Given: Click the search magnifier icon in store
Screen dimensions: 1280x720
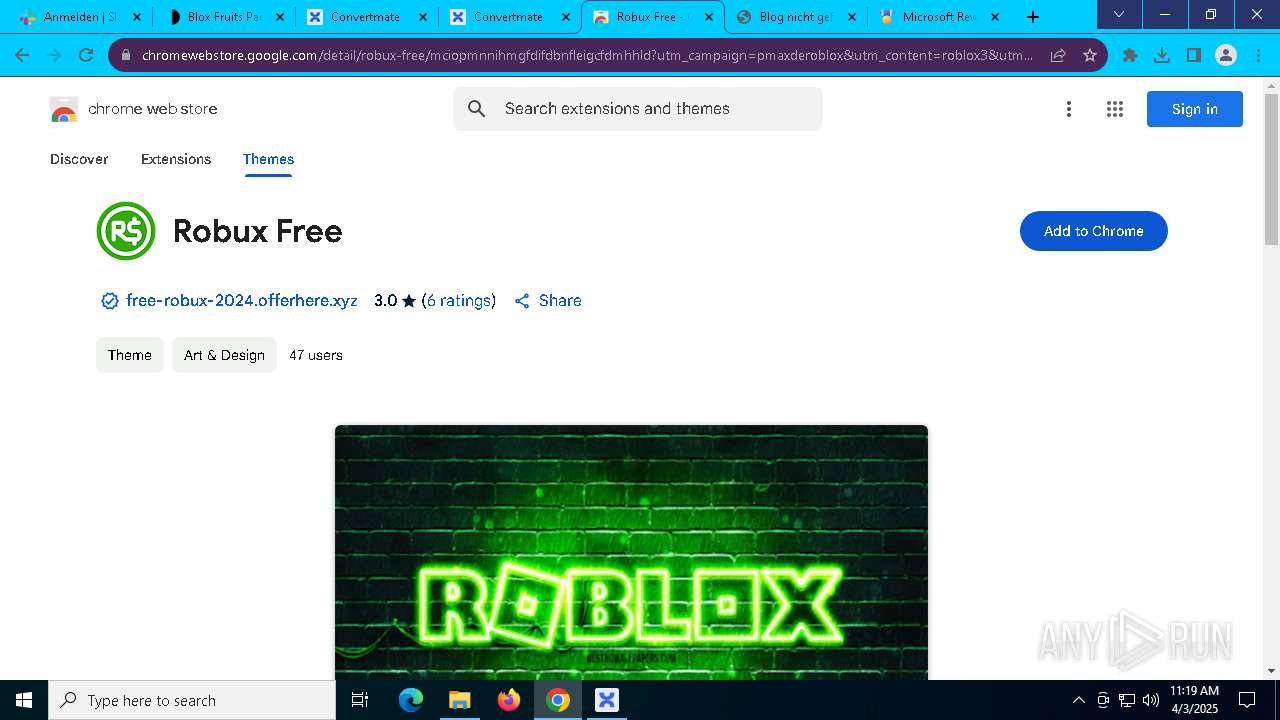Looking at the screenshot, I should 477,109.
